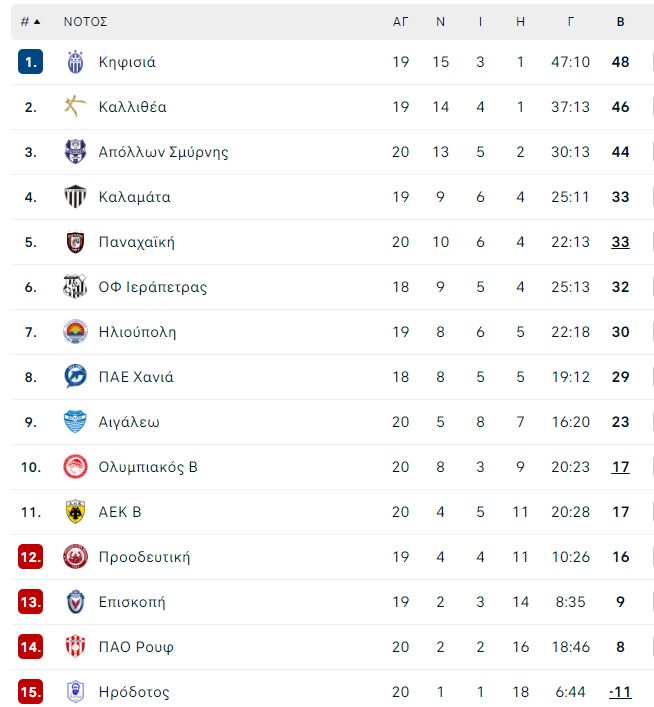Sort standings by the Β points column
Image resolution: width=654 pixels, height=707 pixels.
tap(621, 22)
